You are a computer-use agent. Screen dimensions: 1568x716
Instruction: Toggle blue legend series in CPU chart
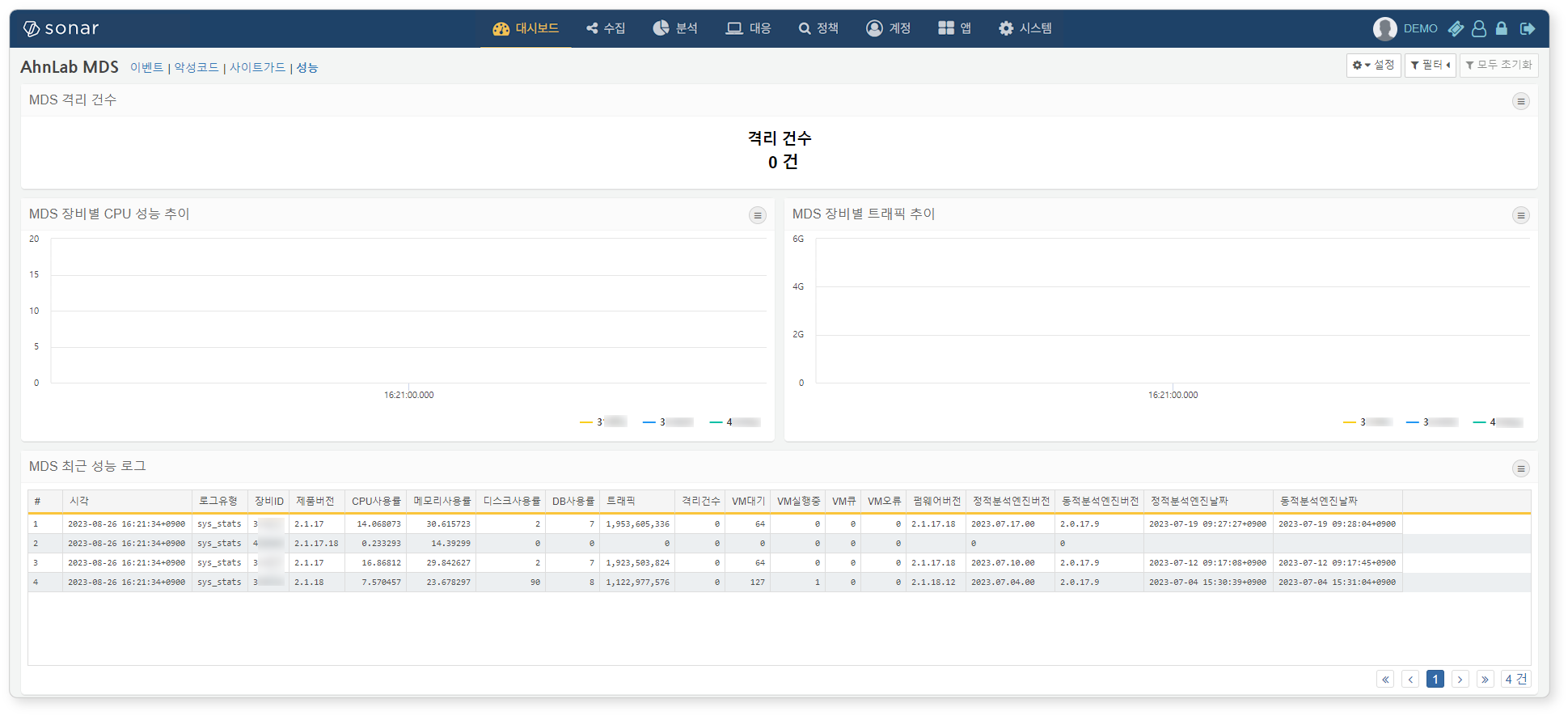[x=668, y=422]
